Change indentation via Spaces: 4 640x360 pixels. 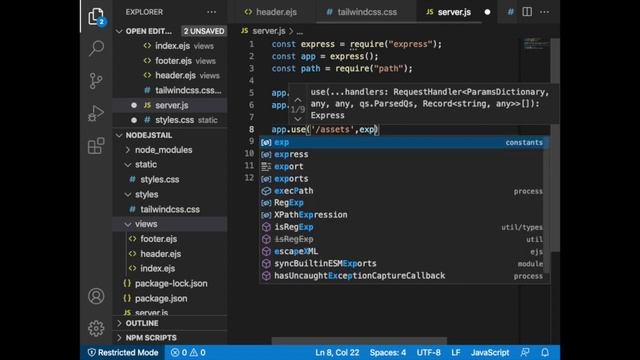pos(388,352)
